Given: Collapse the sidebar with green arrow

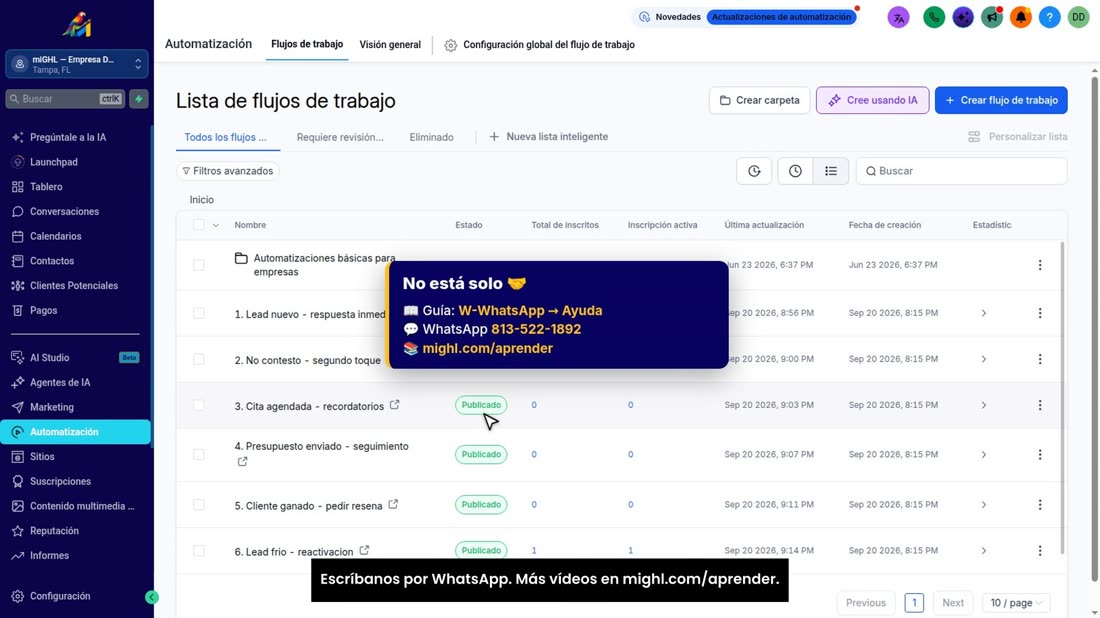Looking at the screenshot, I should click(x=152, y=597).
